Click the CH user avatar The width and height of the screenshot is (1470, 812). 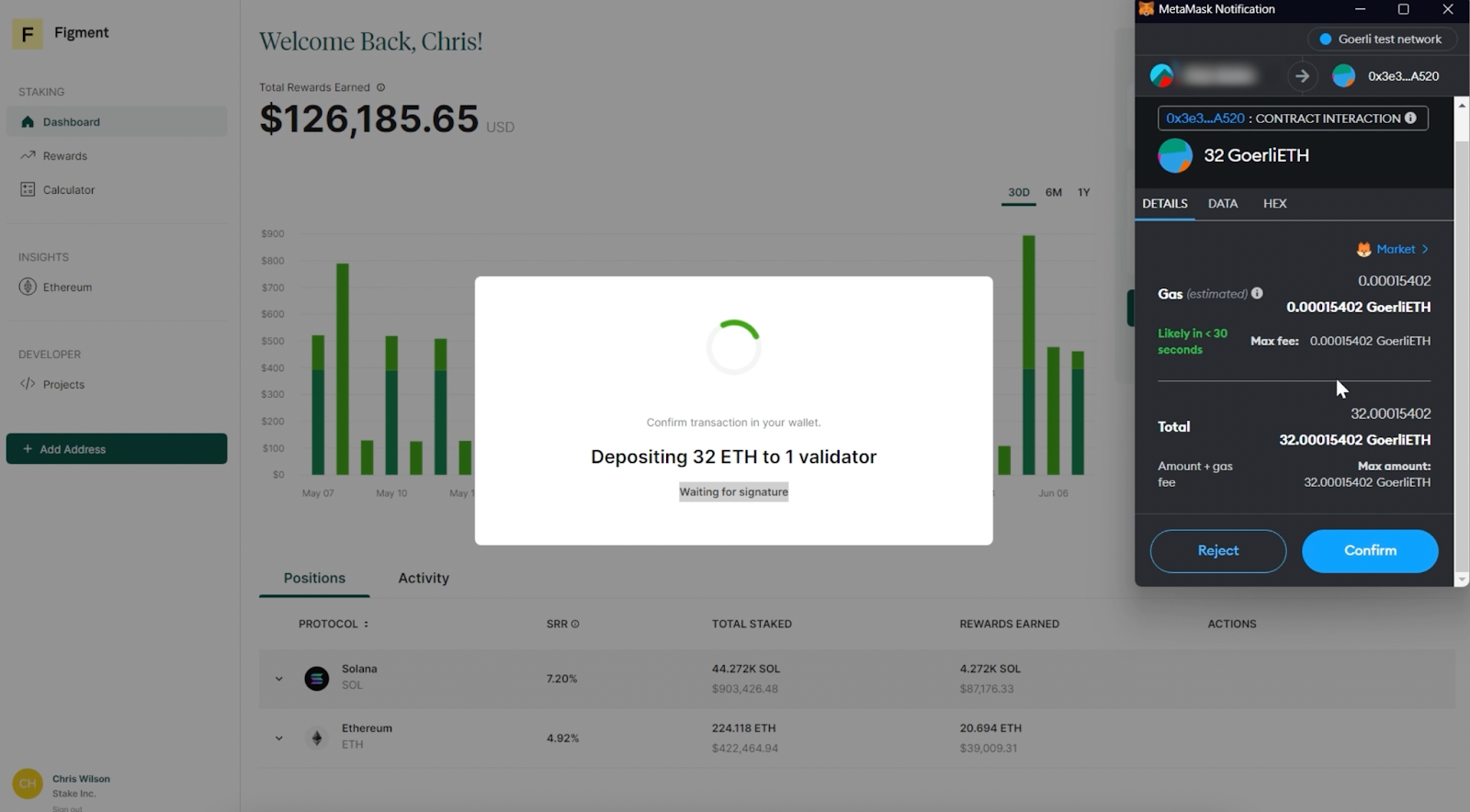[28, 784]
